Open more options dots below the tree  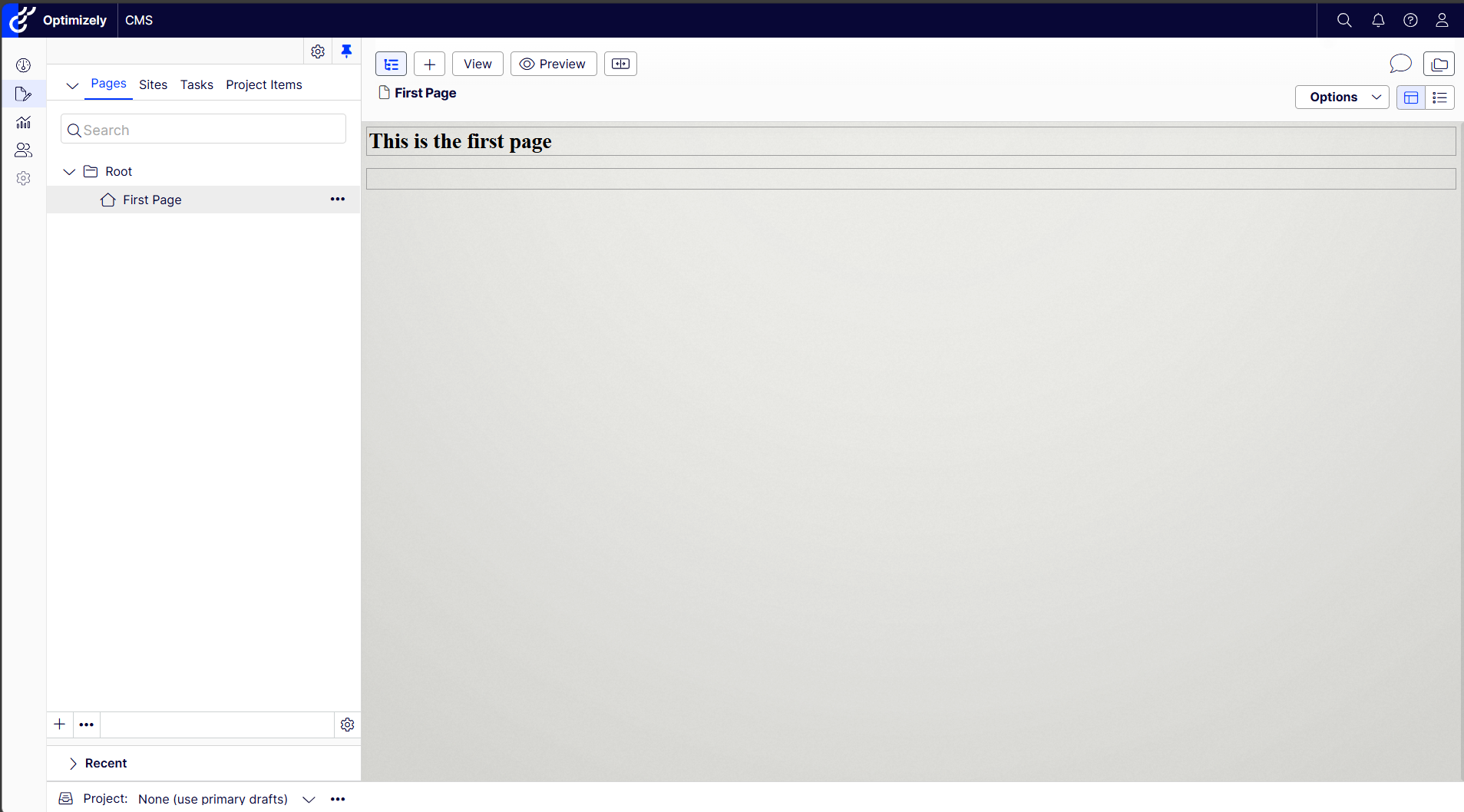click(87, 725)
